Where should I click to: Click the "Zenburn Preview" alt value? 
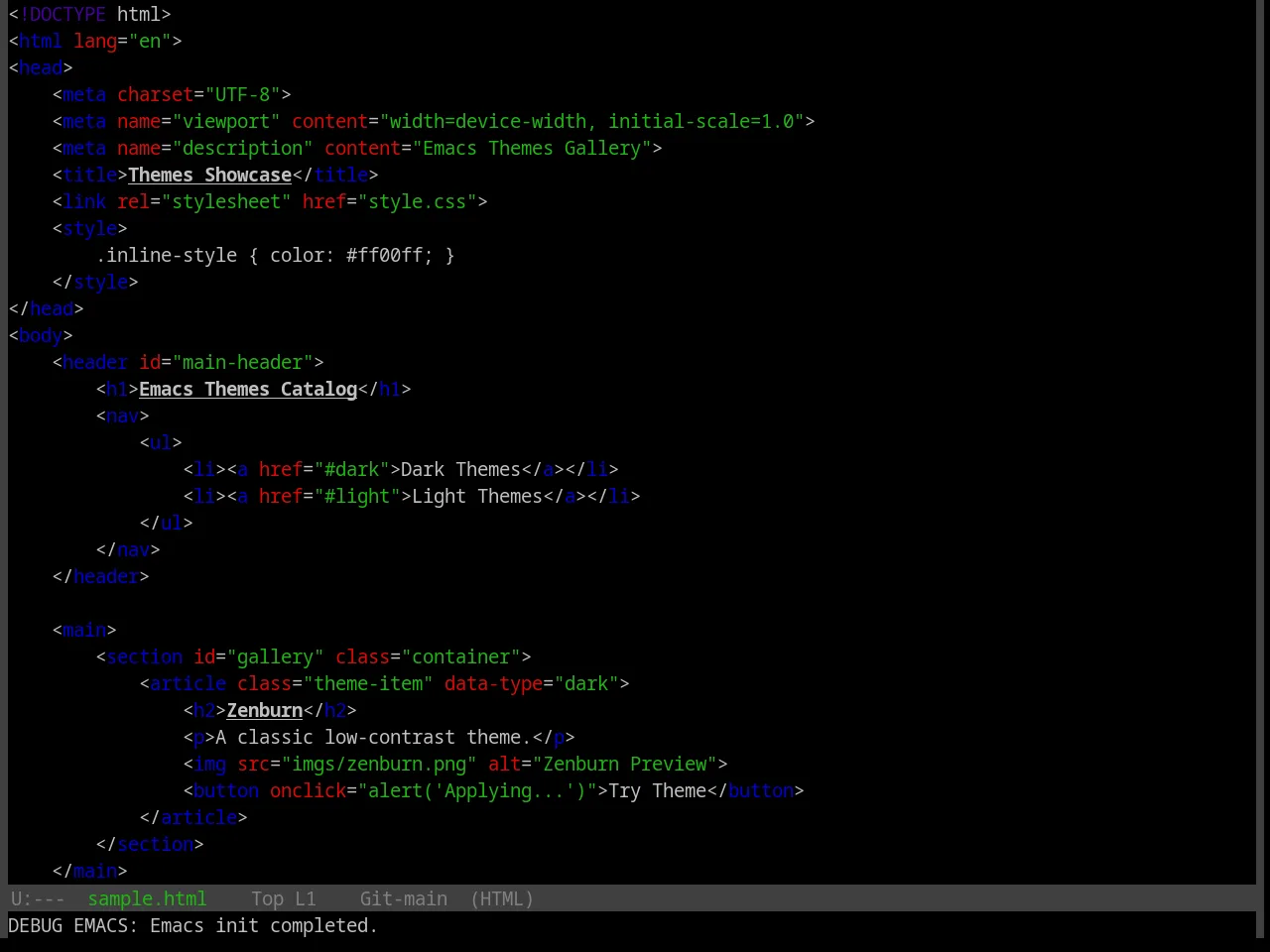624,764
